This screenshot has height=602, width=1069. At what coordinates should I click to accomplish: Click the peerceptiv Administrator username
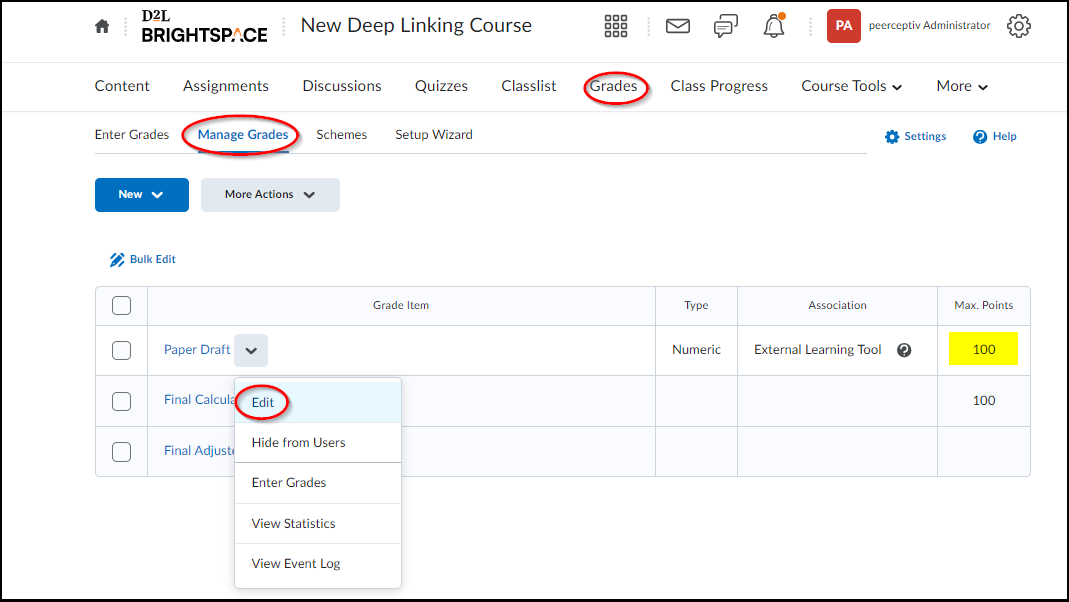(929, 25)
